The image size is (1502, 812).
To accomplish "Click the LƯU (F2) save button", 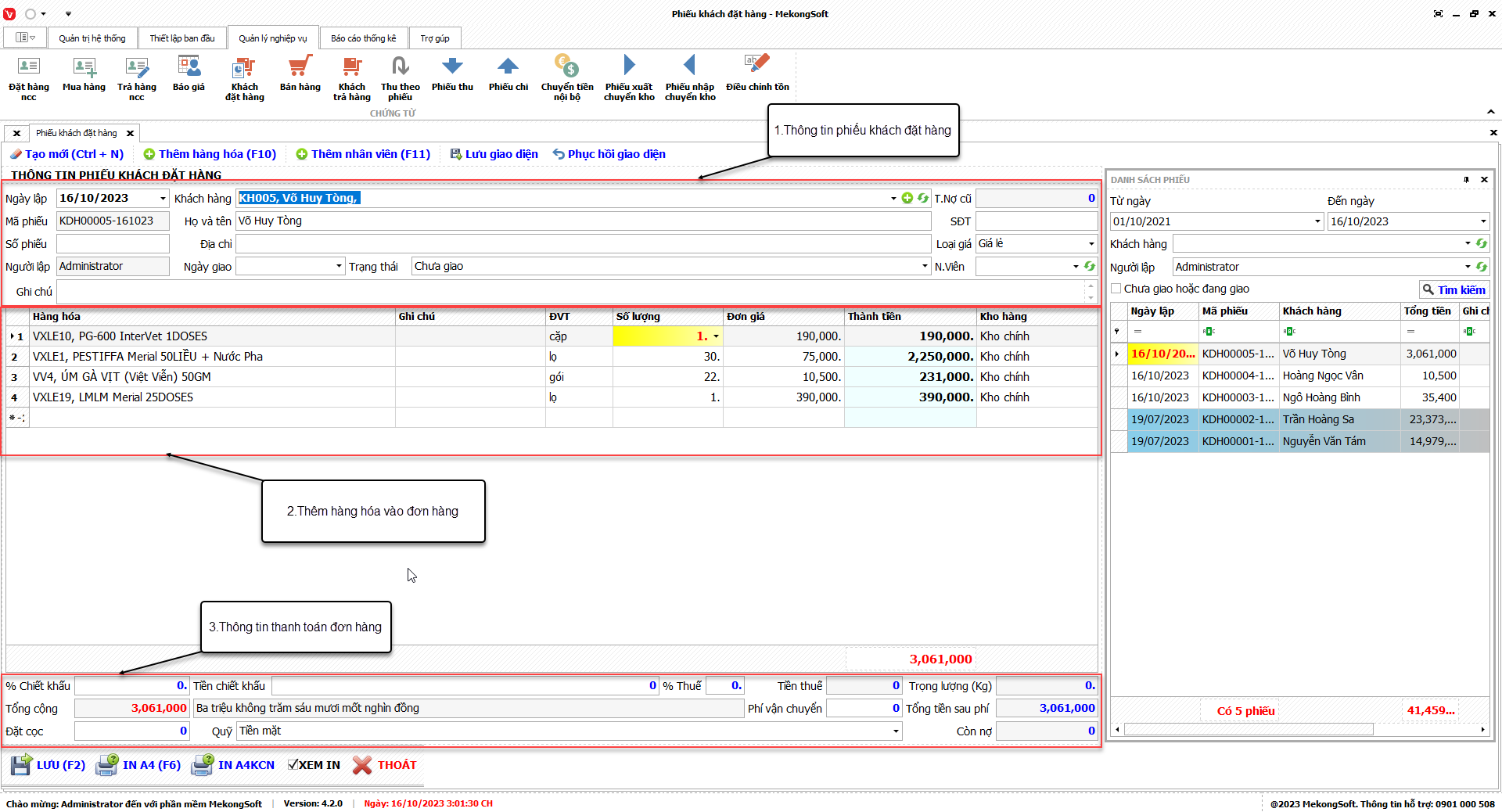I will pyautogui.click(x=49, y=765).
